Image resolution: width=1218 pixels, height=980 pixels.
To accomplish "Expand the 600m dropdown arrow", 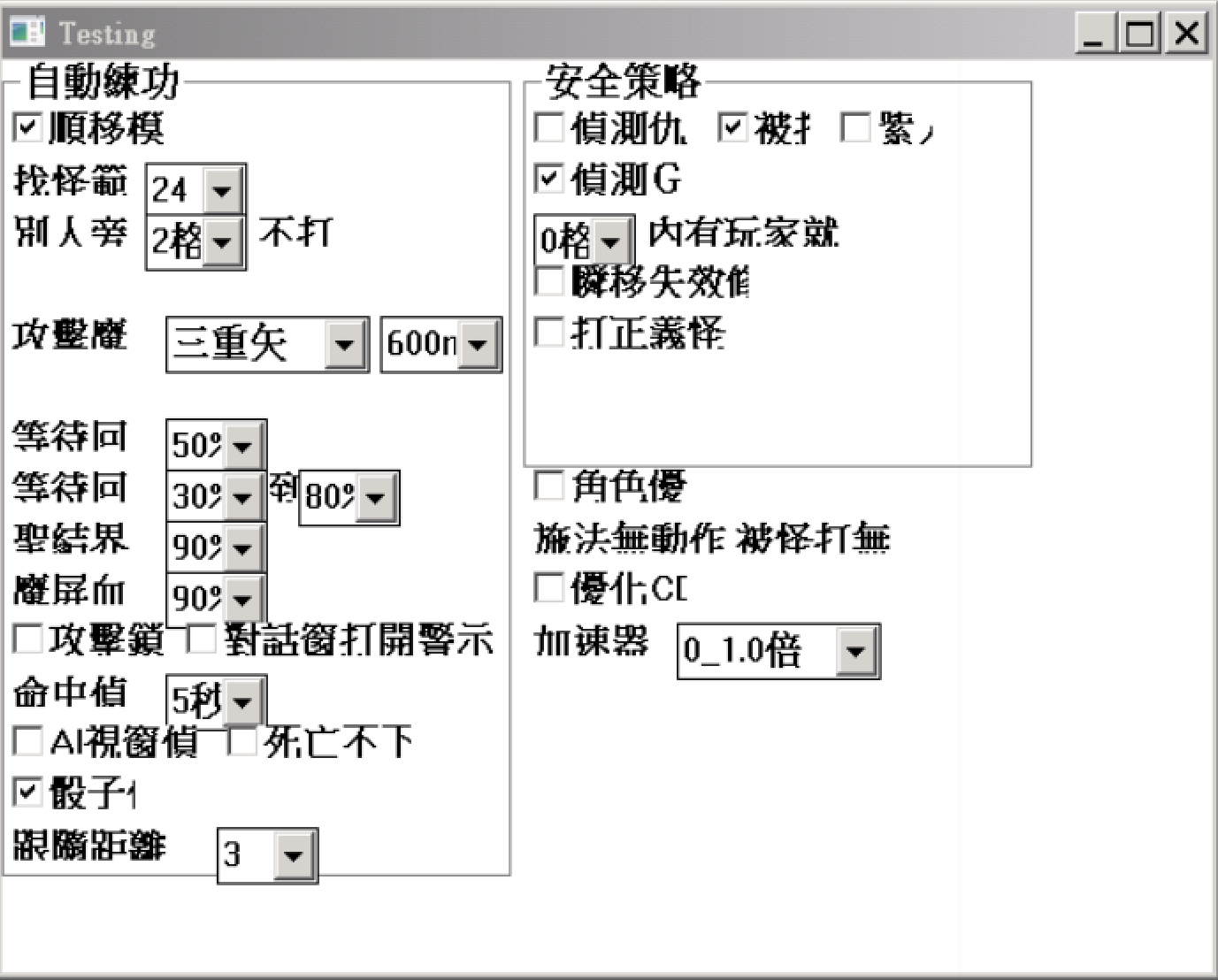I will [x=478, y=344].
